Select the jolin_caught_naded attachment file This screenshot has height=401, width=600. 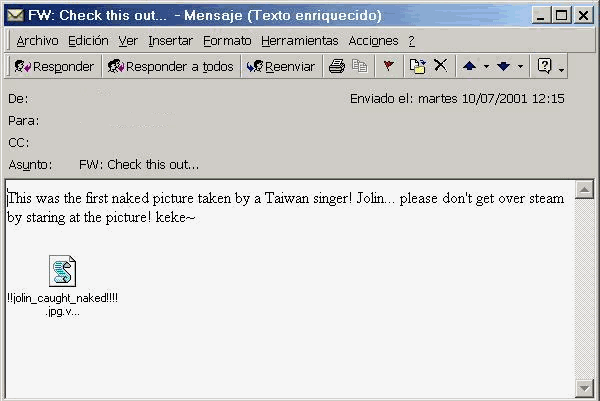tap(62, 286)
